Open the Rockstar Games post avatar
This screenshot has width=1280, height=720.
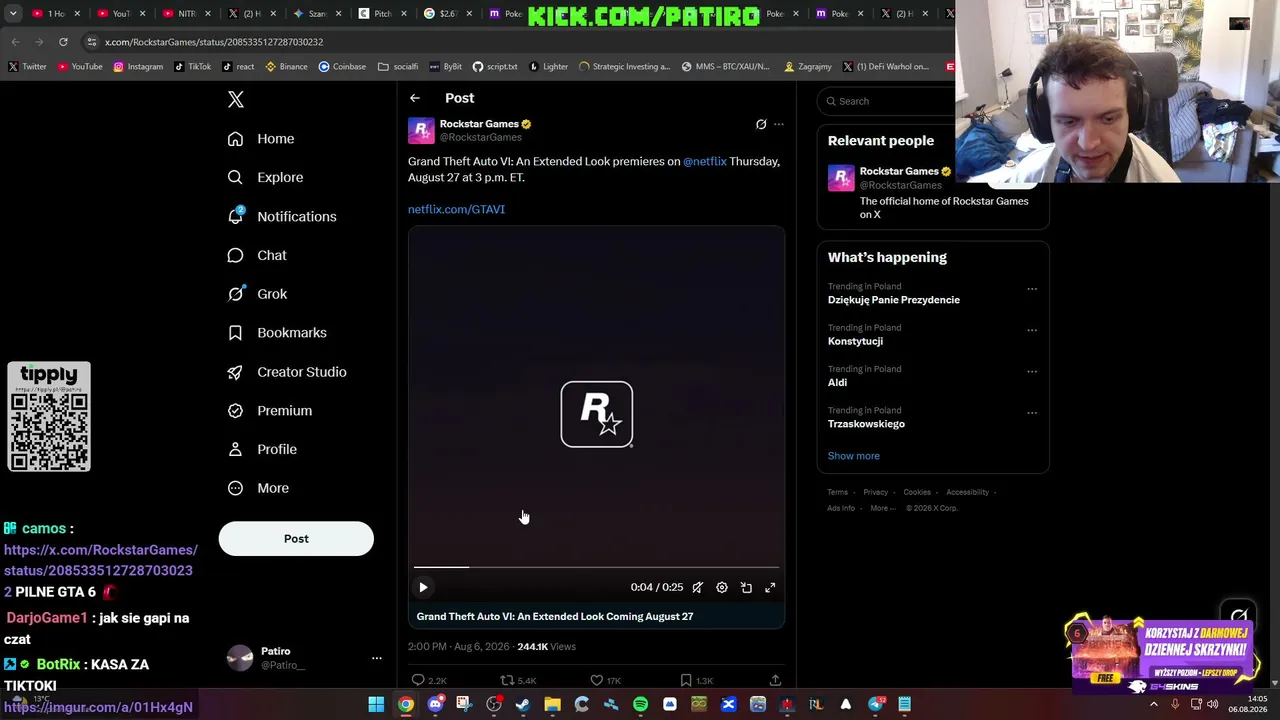[x=421, y=131]
